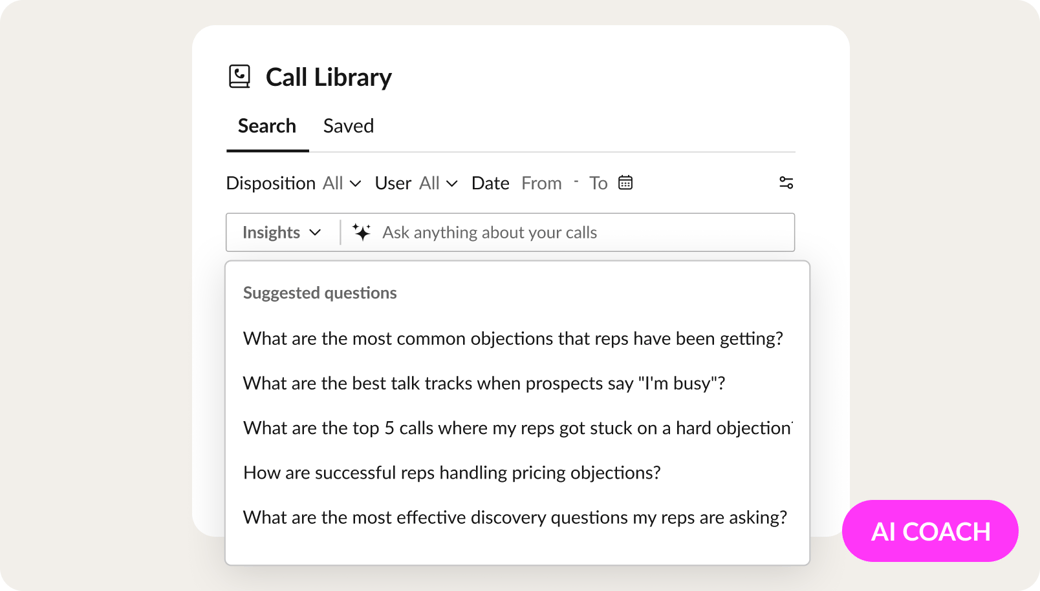Click the Suggested questions header label
Viewport: 1040px width, 591px height.
tap(320, 293)
